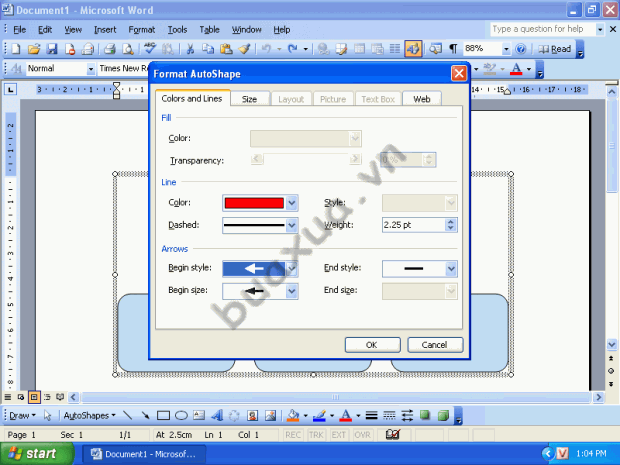Select the Arrow drawing tool
The image size is (620, 465).
145,415
